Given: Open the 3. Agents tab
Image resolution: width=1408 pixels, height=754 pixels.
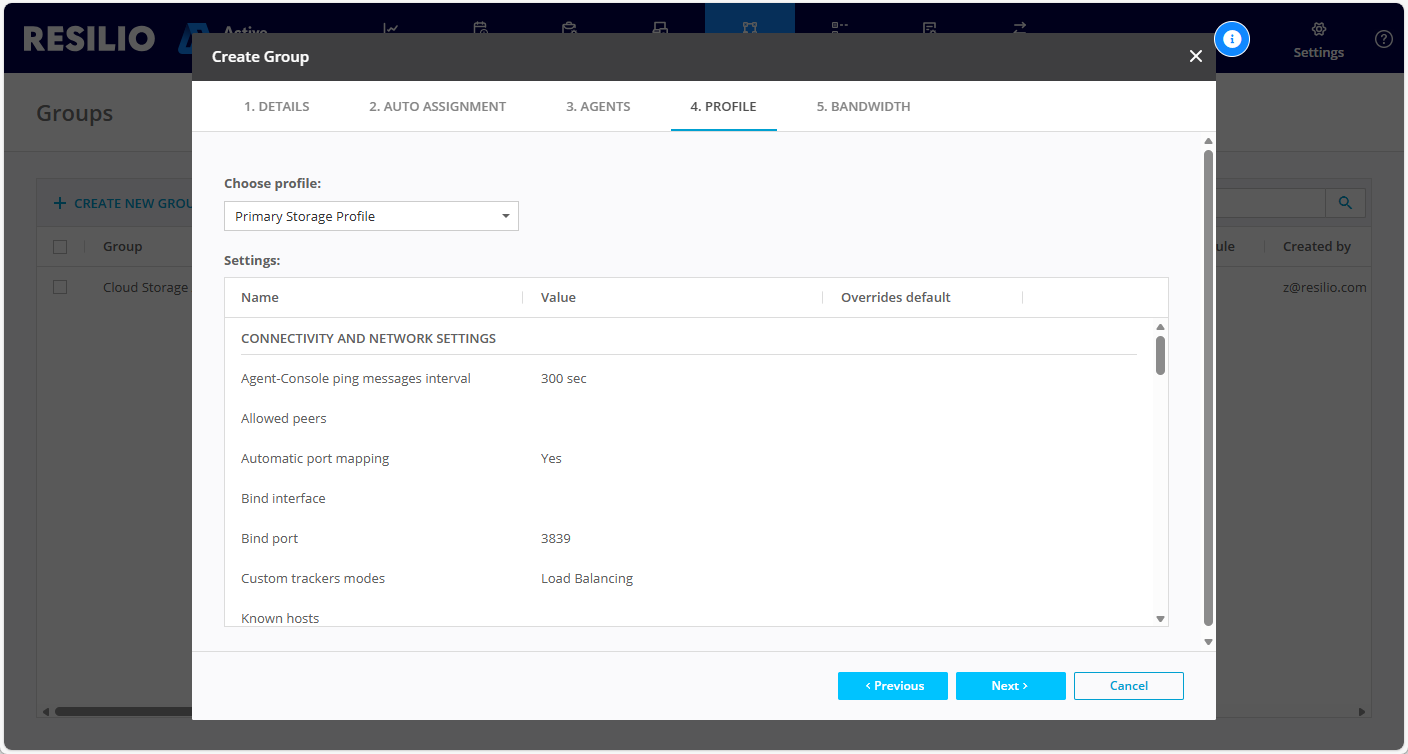Looking at the screenshot, I should (x=598, y=106).
